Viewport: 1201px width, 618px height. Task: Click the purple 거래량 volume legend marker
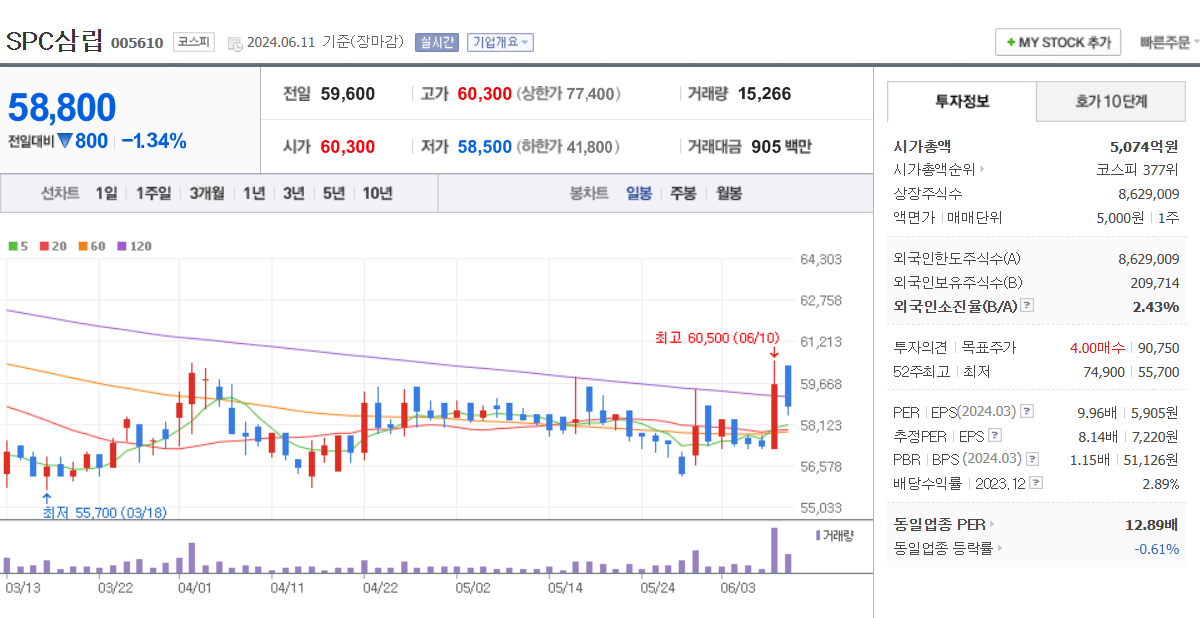818,535
